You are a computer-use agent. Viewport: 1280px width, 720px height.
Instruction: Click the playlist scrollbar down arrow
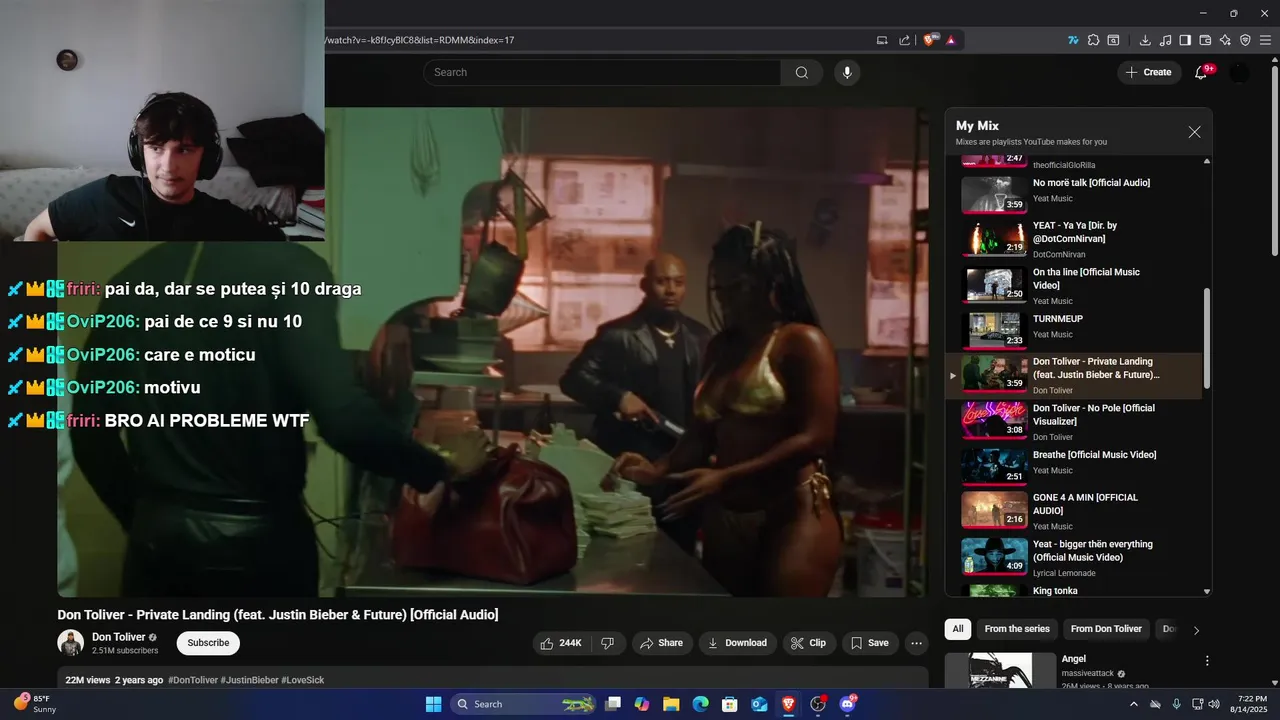pos(1207,592)
